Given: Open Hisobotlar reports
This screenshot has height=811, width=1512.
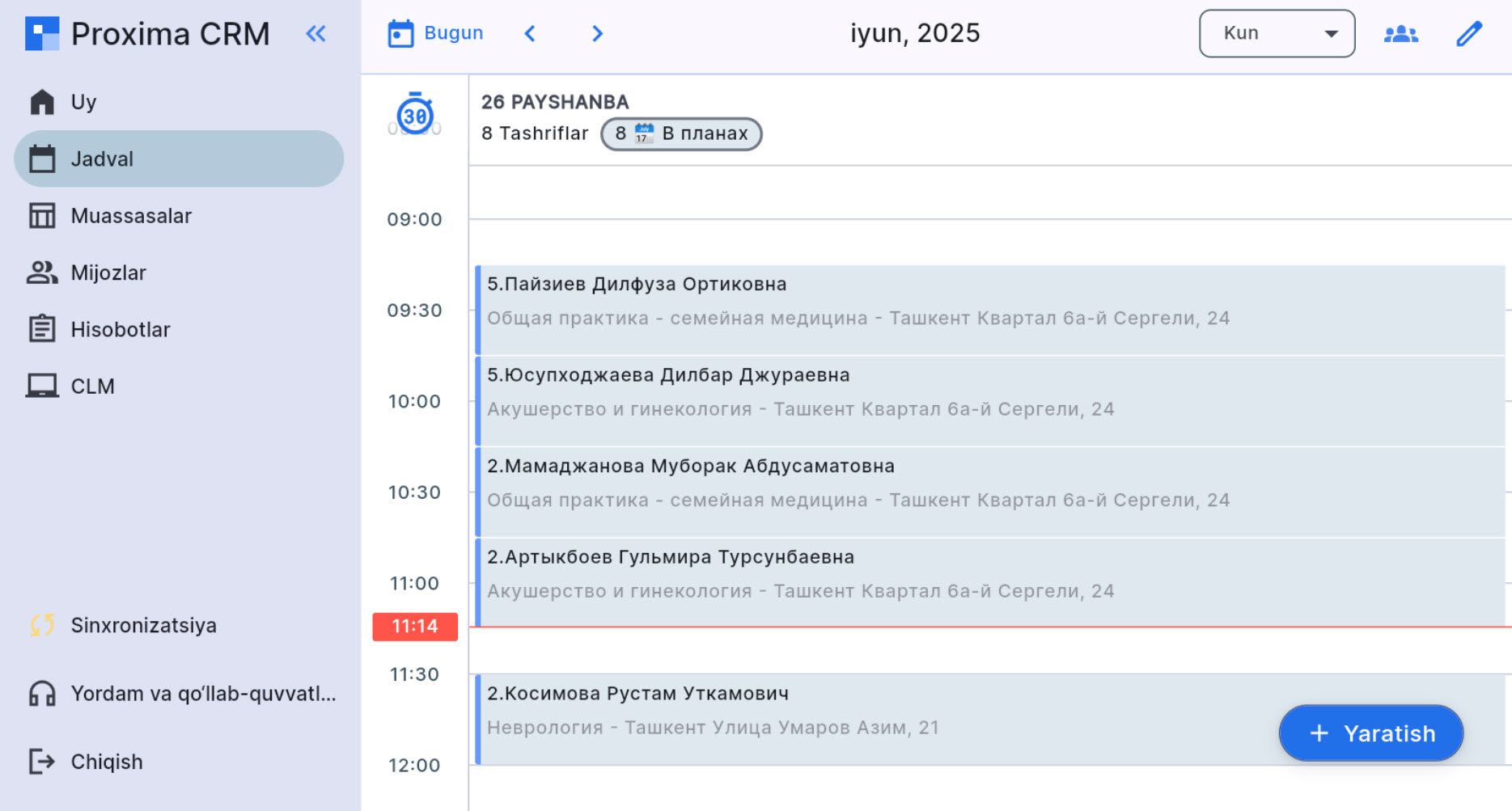Looking at the screenshot, I should 120,329.
